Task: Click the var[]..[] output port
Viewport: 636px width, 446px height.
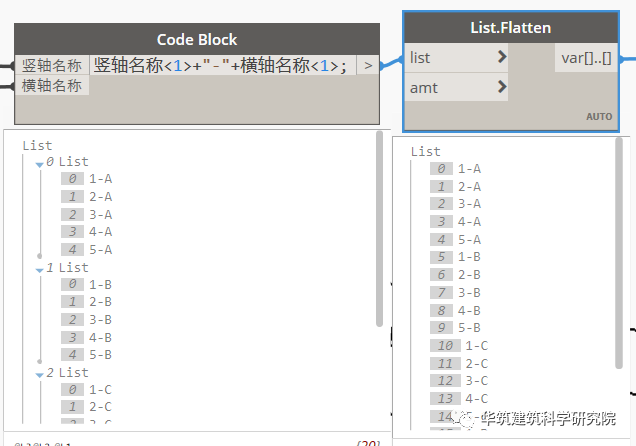Action: click(586, 58)
